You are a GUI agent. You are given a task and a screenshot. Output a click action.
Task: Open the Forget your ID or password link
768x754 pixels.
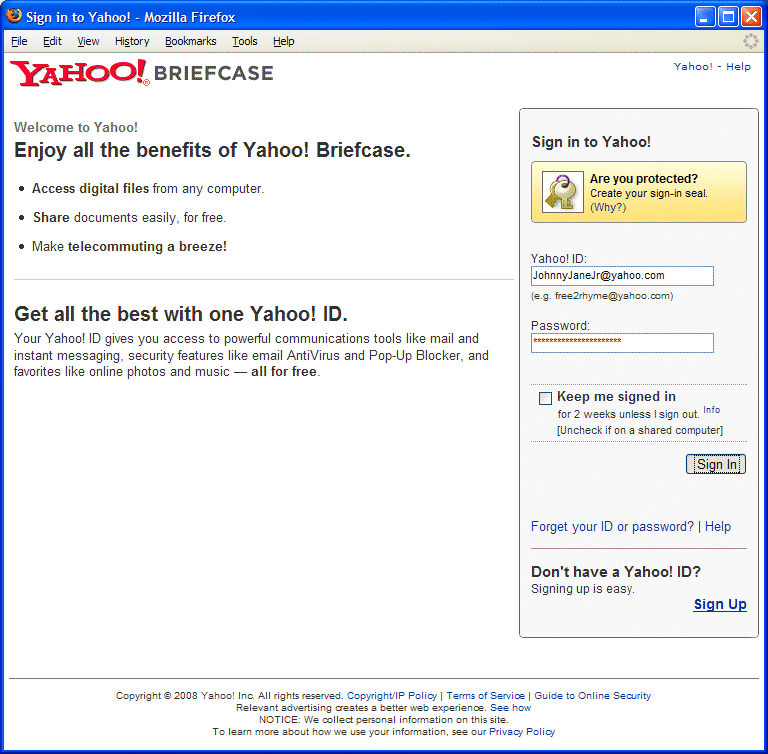point(612,527)
